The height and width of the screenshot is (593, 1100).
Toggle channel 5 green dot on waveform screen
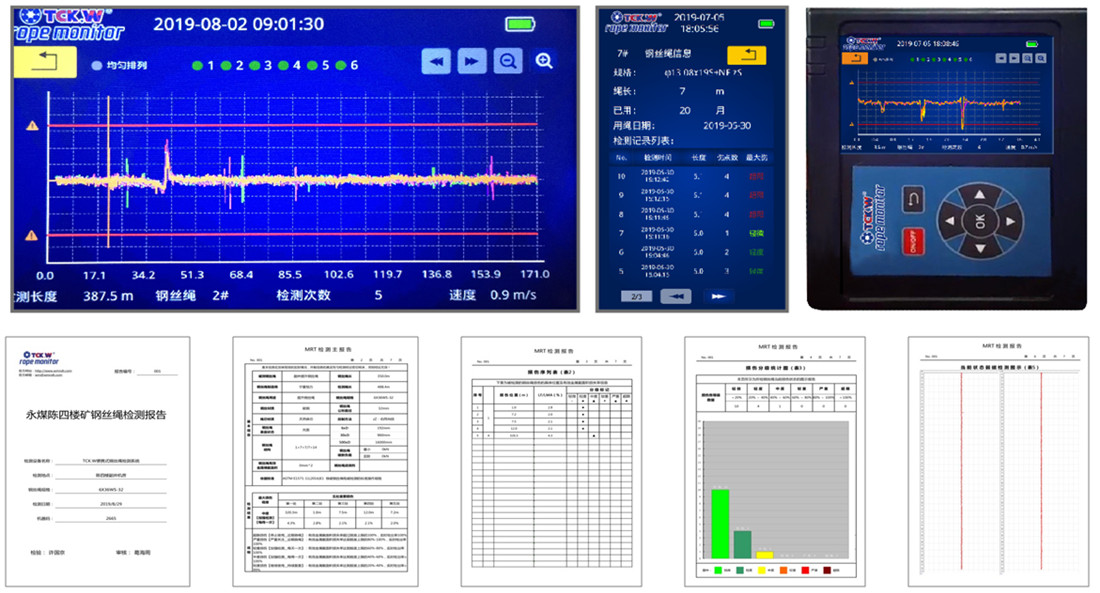(312, 65)
